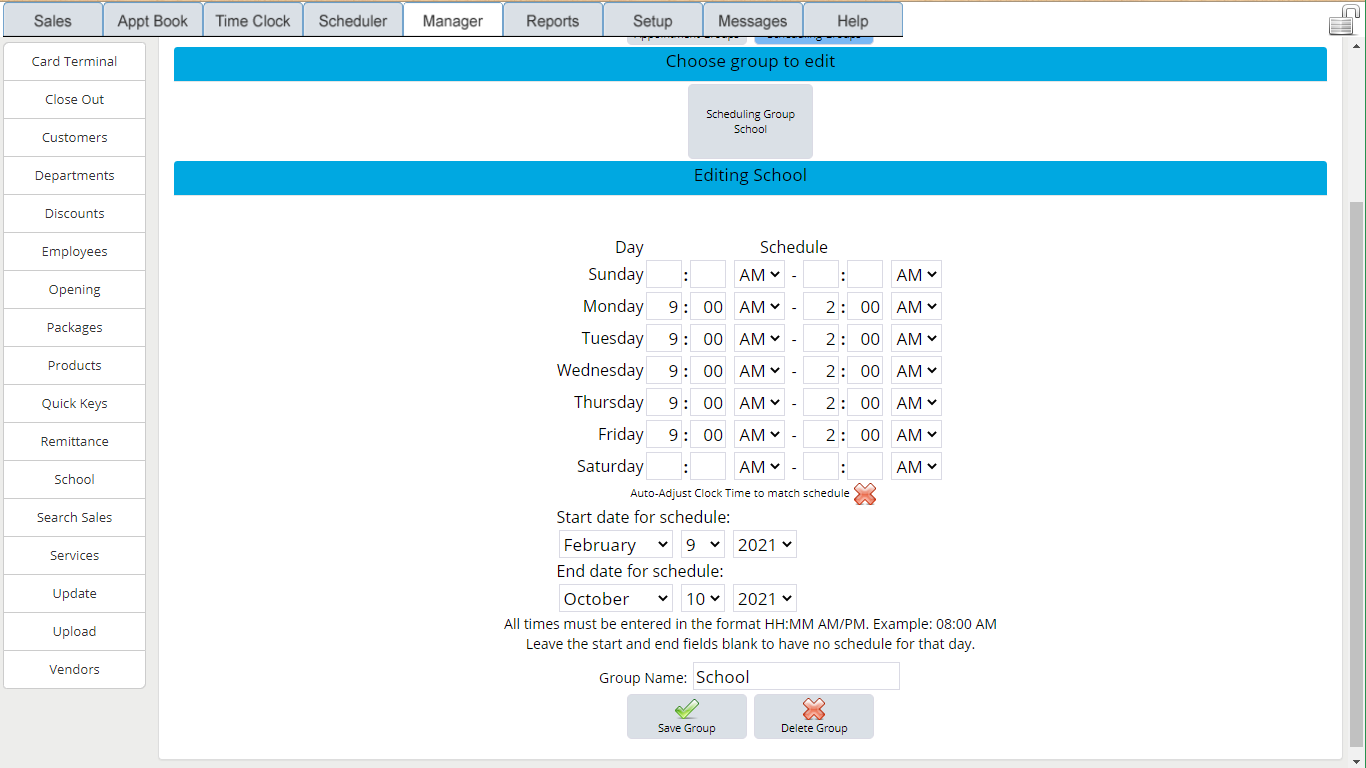
Task: Open Vendors in the sidebar
Action: tap(75, 670)
